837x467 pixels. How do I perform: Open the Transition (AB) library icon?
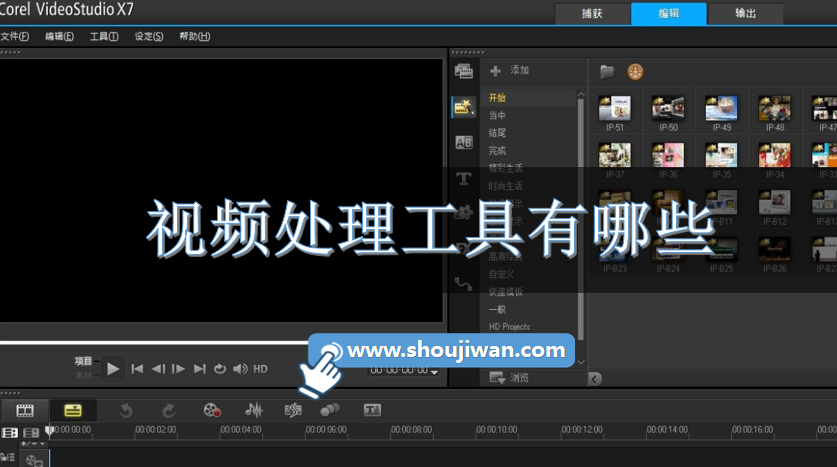(463, 143)
